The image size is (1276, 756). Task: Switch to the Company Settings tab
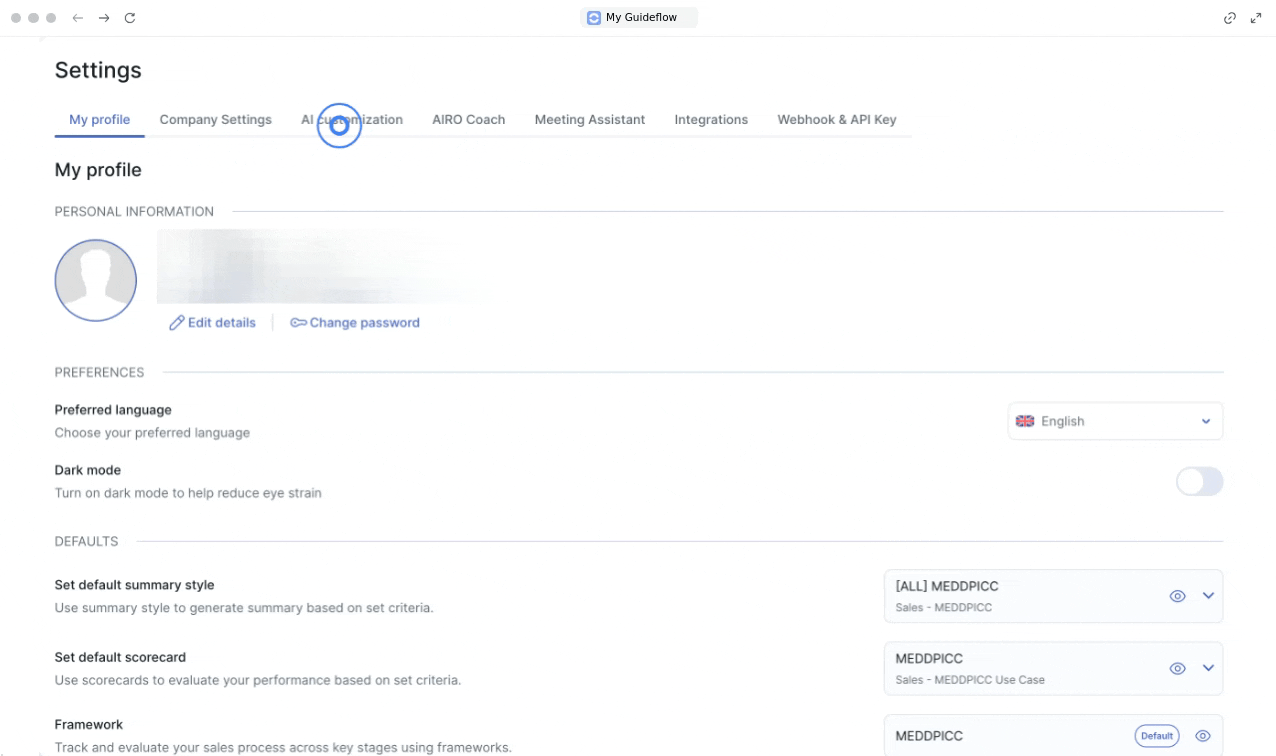click(x=215, y=119)
